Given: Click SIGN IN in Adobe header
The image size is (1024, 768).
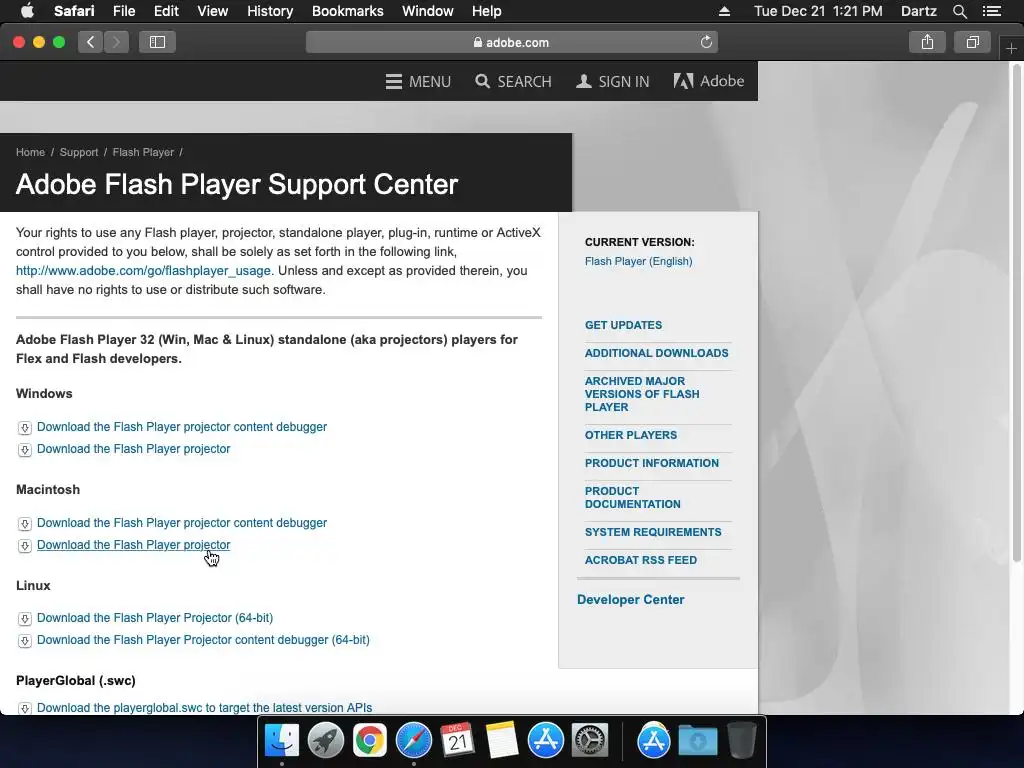Looking at the screenshot, I should (x=613, y=82).
